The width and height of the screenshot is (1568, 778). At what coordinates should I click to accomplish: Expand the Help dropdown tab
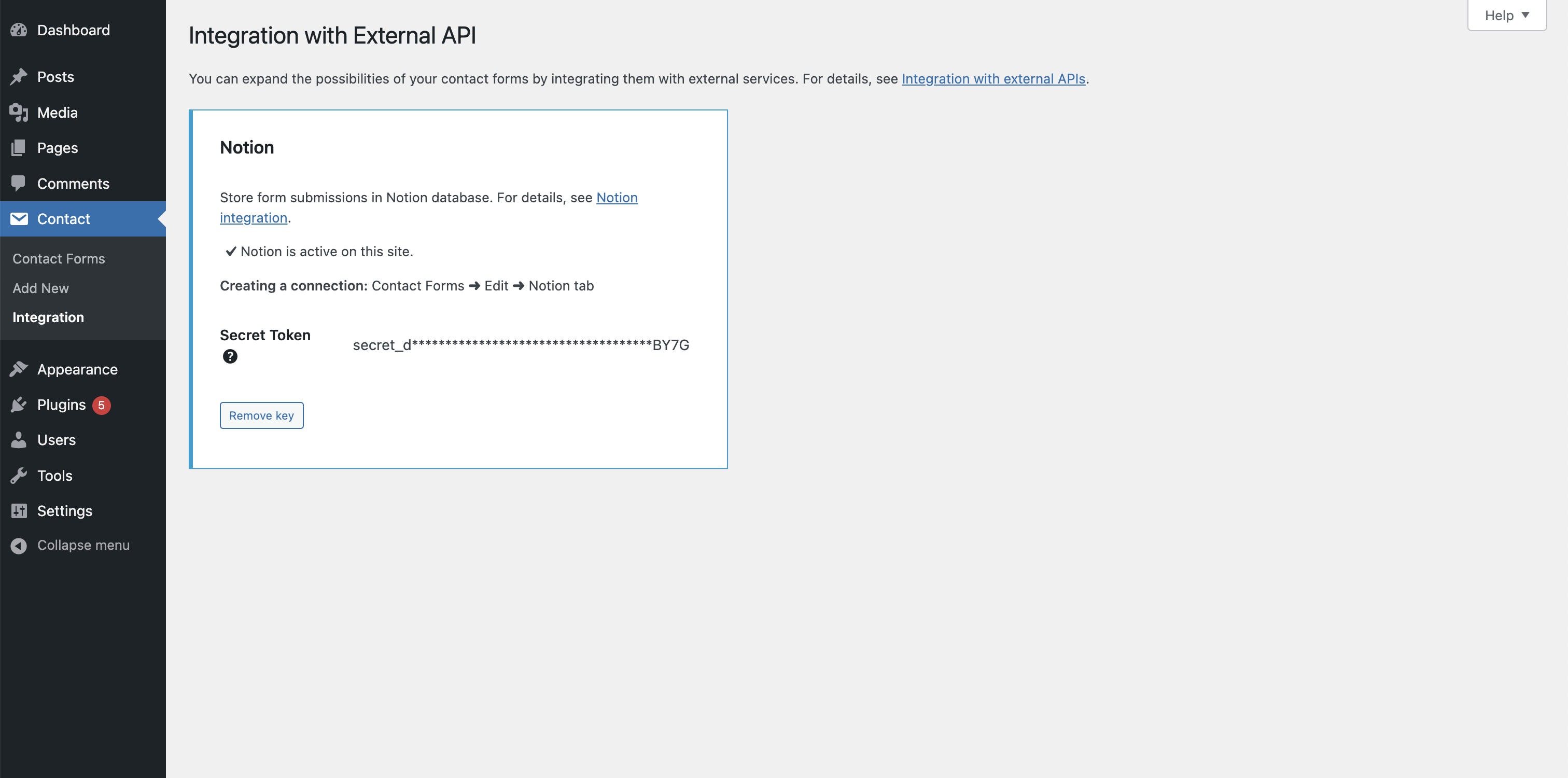(x=1506, y=15)
